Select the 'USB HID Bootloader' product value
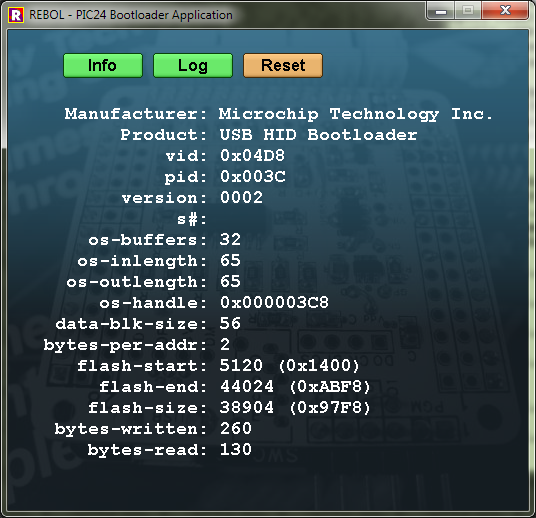Image resolution: width=536 pixels, height=518 pixels. [318, 135]
